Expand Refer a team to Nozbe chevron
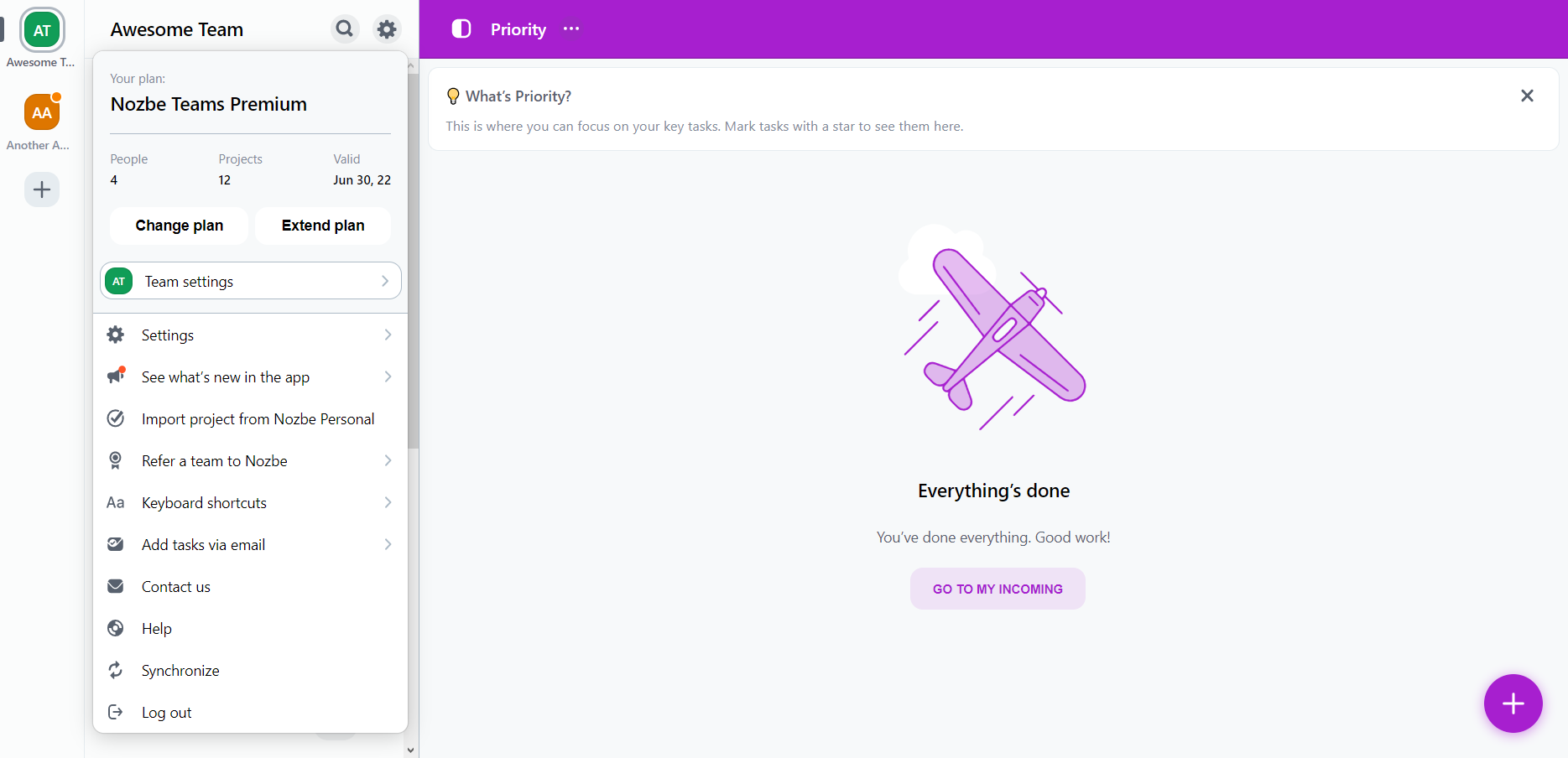 point(388,460)
